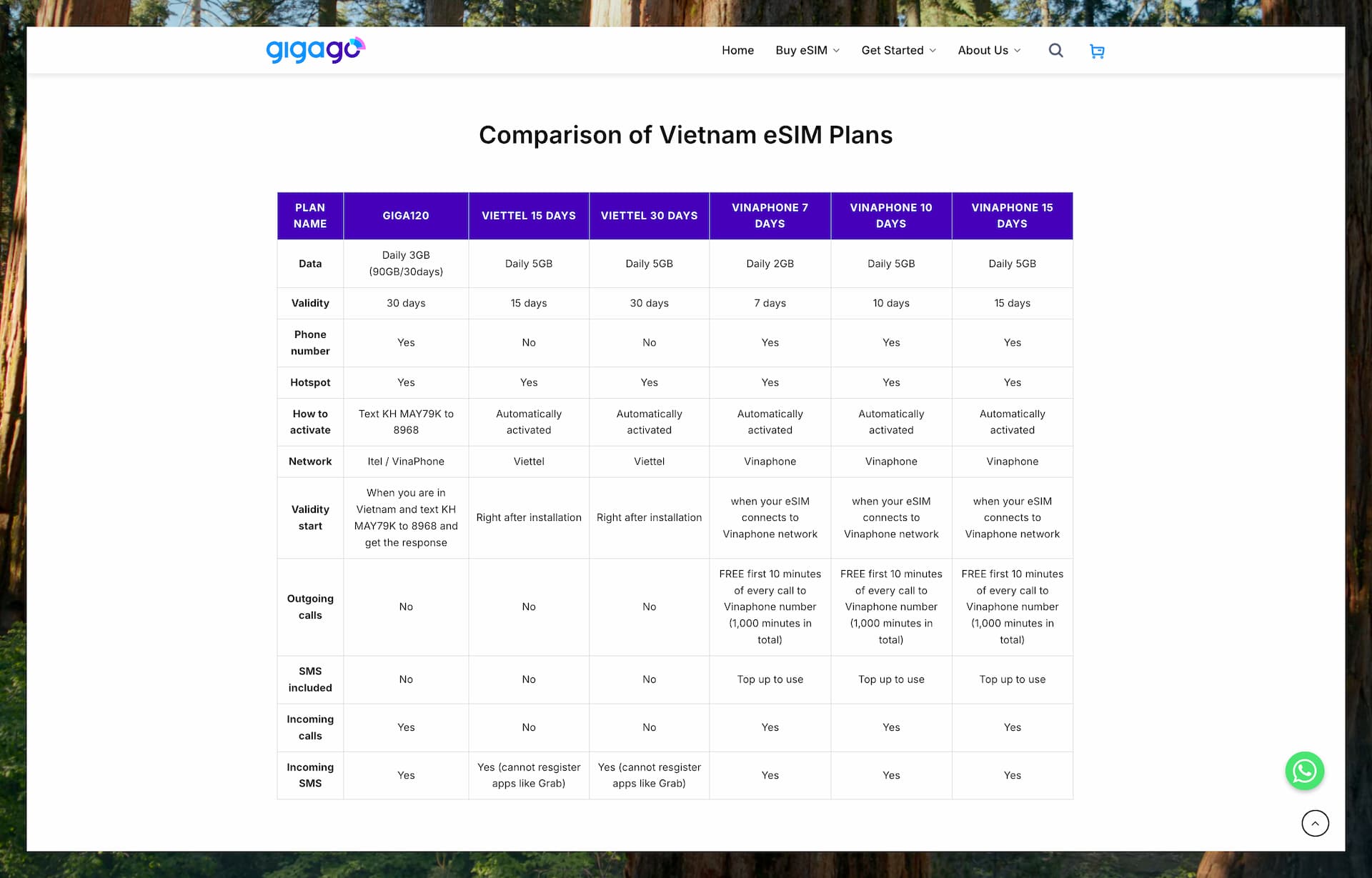Click the scroll-to-top arrow icon
Viewport: 1372px width, 878px height.
click(1315, 822)
